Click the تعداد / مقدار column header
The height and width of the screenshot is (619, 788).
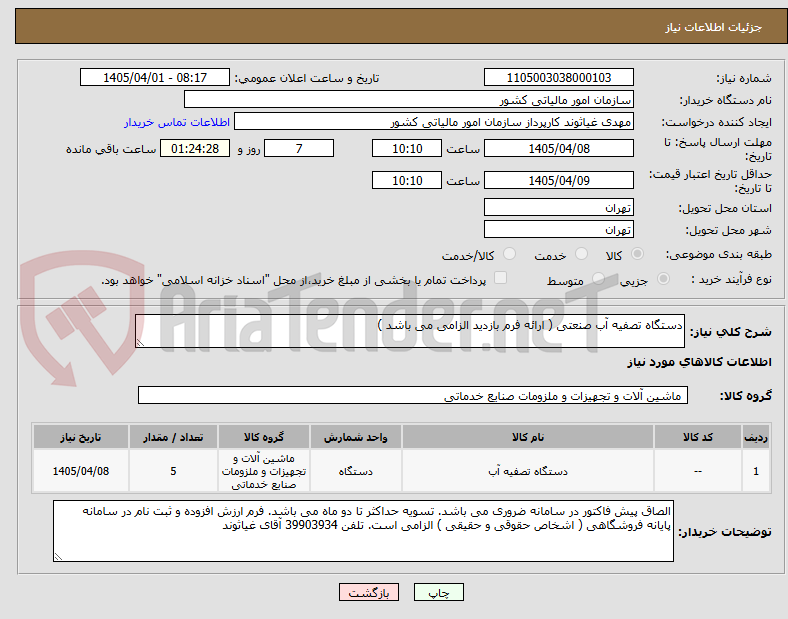[173, 437]
